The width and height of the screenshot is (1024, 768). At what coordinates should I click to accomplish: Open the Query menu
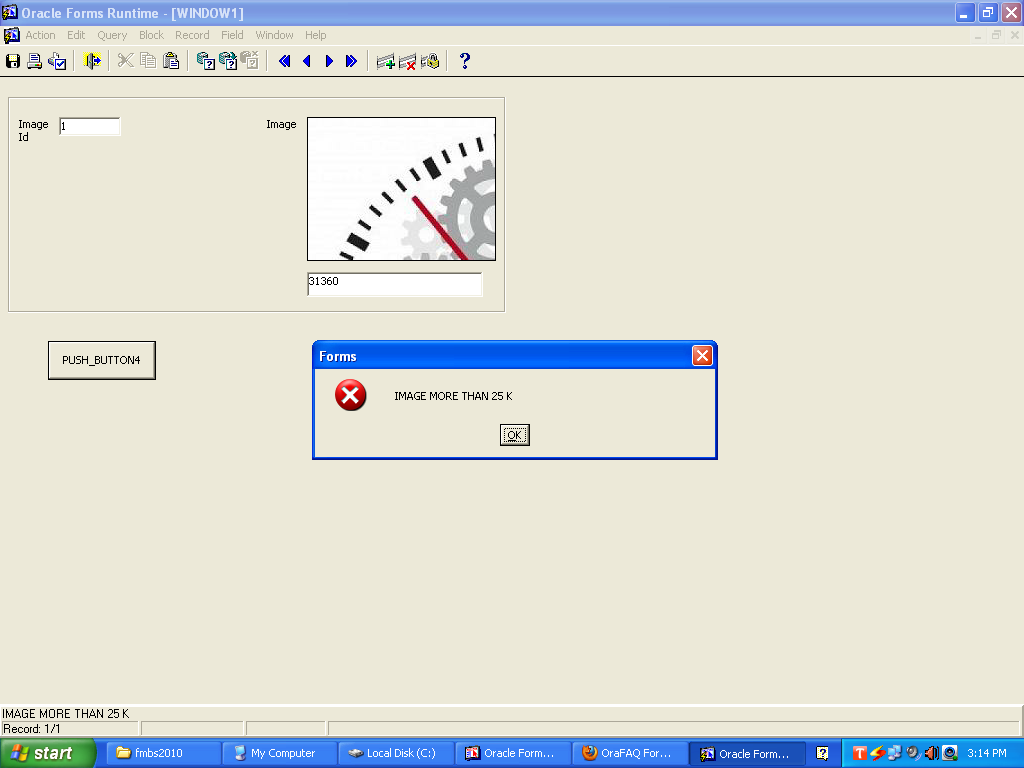click(x=112, y=35)
